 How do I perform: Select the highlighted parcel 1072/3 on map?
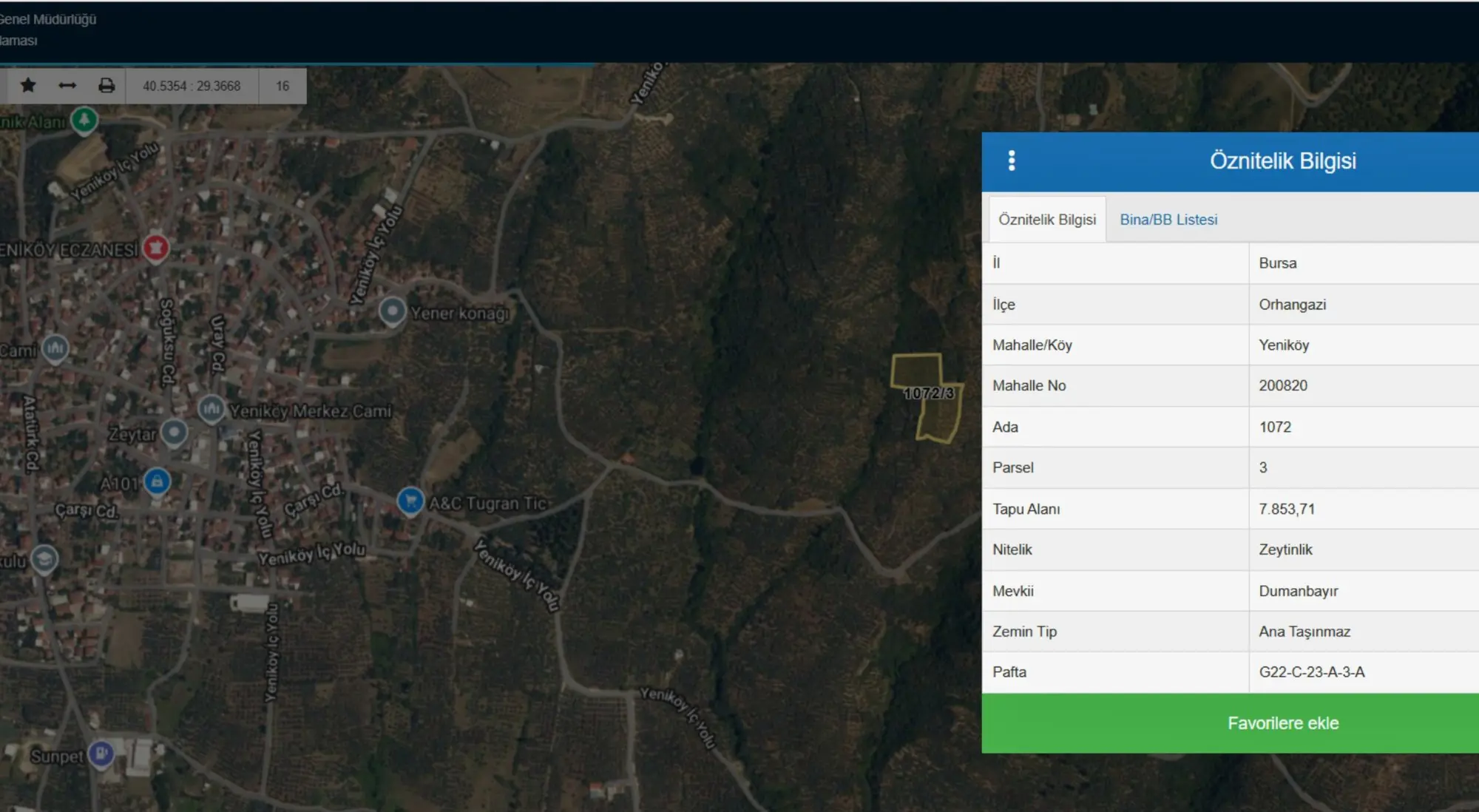pos(928,398)
